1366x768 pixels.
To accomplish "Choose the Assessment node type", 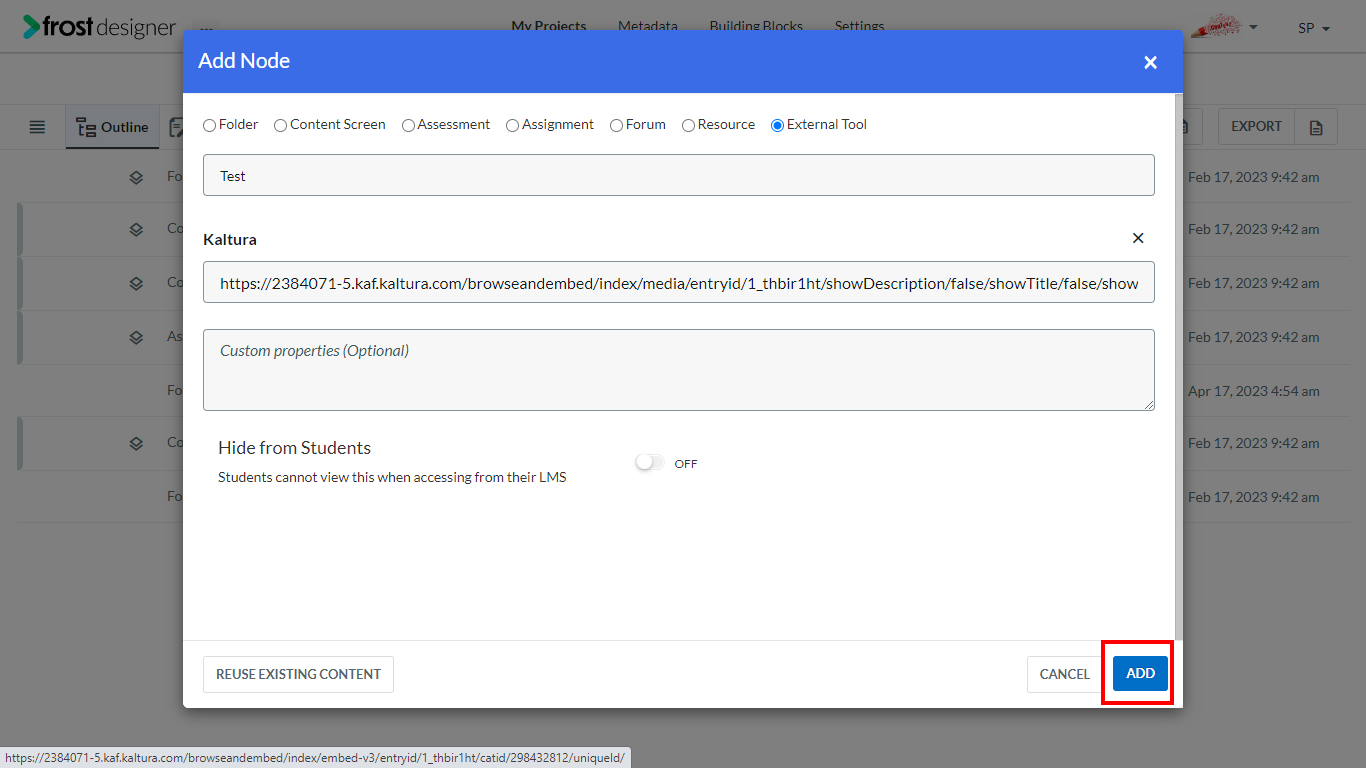I will 408,125.
